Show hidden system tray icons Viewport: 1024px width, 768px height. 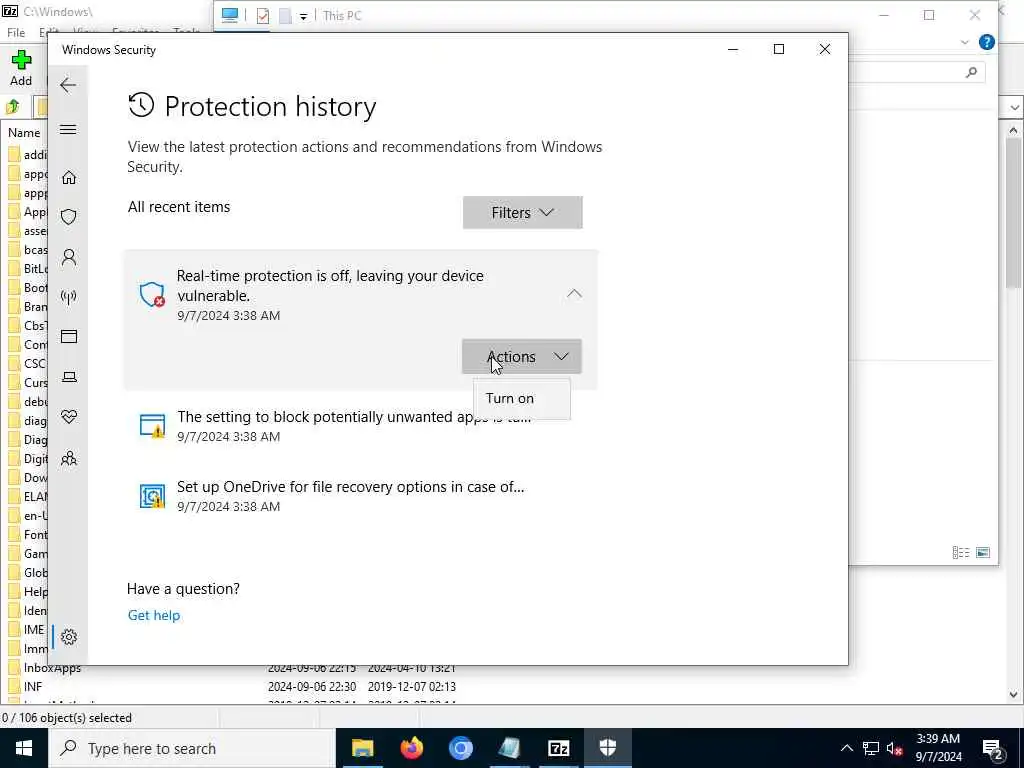[x=846, y=748]
